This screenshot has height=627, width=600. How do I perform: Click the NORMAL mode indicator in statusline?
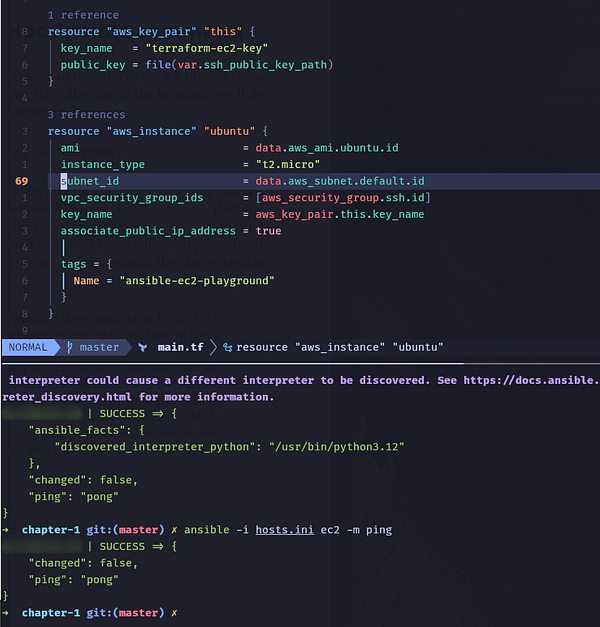(x=28, y=347)
